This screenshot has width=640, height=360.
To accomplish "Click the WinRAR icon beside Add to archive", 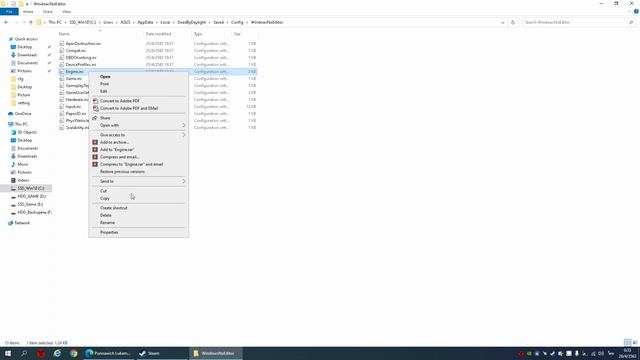I will point(95,142).
